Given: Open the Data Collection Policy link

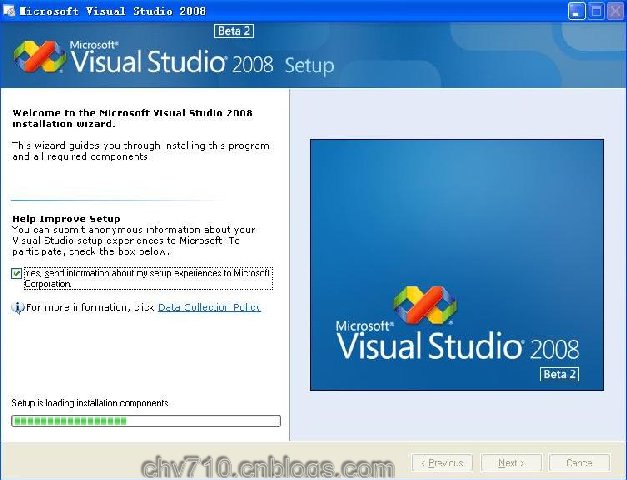Looking at the screenshot, I should point(210,308).
